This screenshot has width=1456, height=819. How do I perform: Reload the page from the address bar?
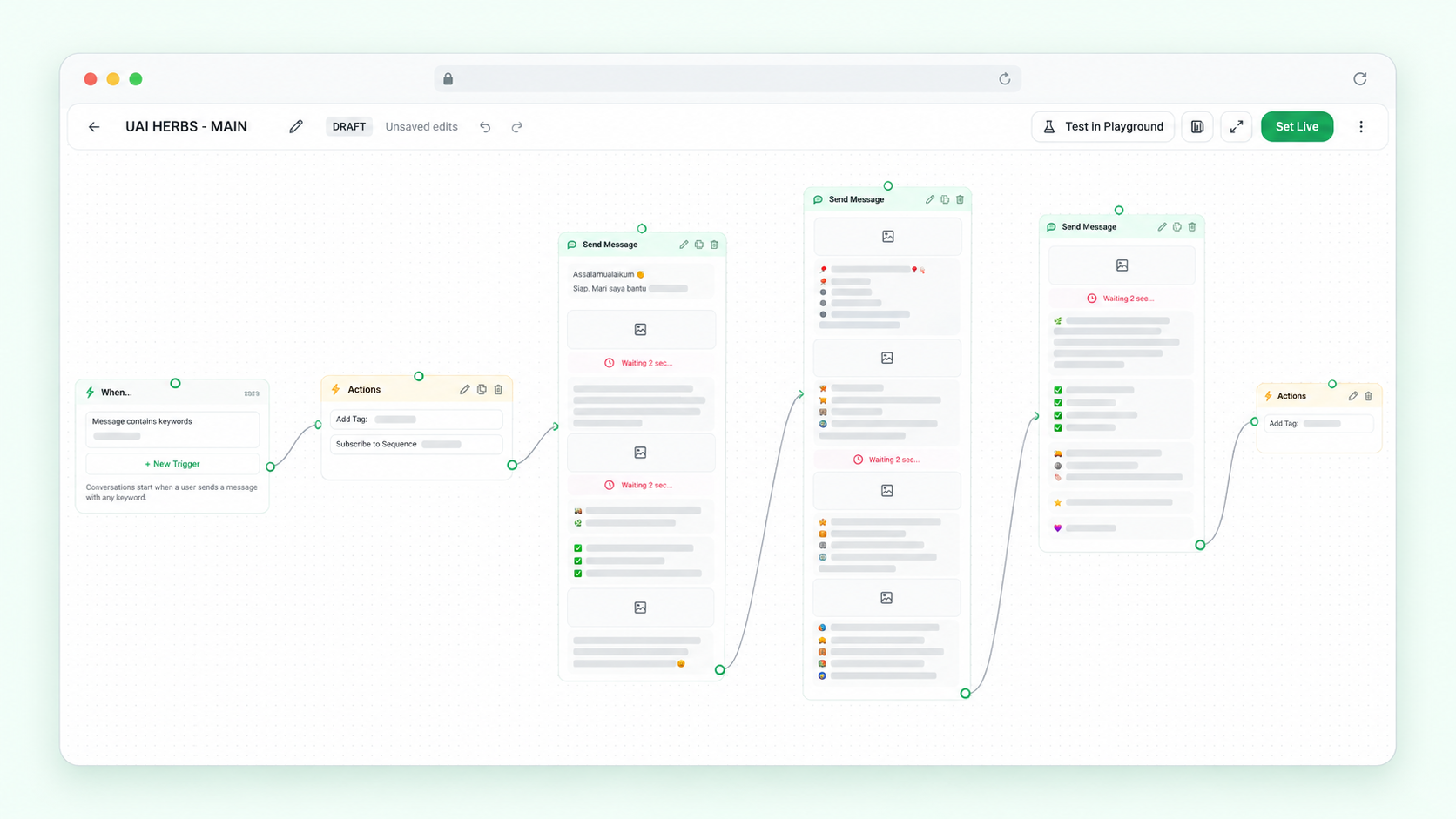(x=1005, y=79)
